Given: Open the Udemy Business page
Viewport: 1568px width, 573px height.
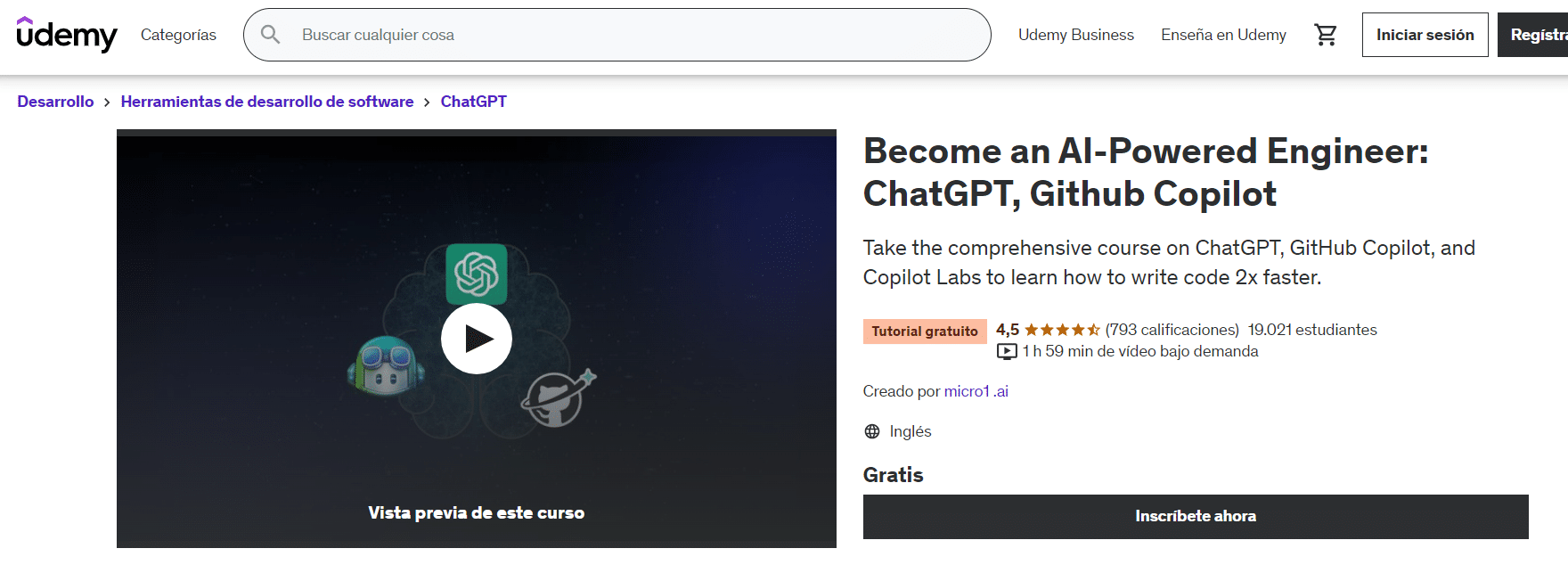Looking at the screenshot, I should [1075, 35].
